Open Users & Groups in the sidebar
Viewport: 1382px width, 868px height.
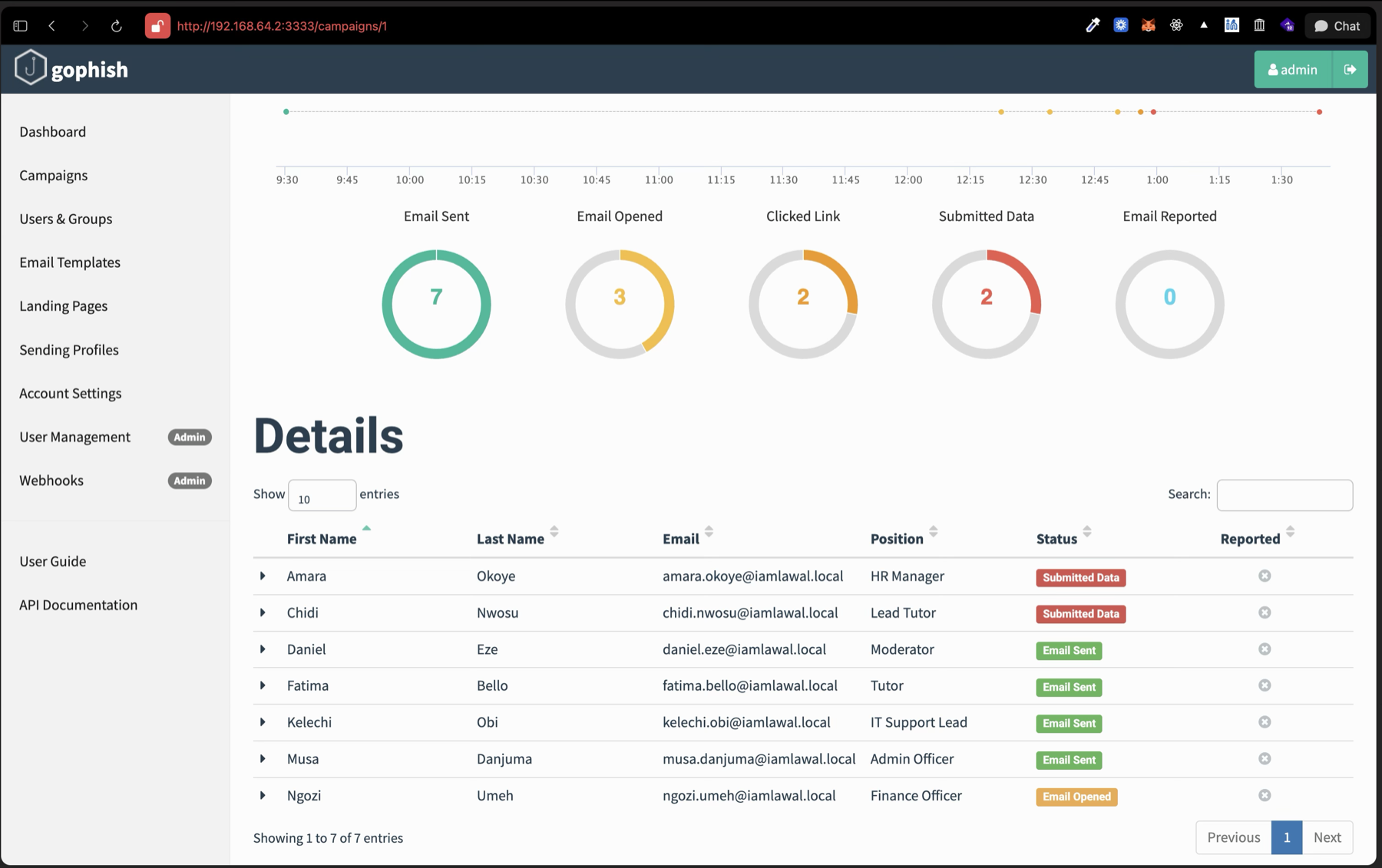pos(66,219)
